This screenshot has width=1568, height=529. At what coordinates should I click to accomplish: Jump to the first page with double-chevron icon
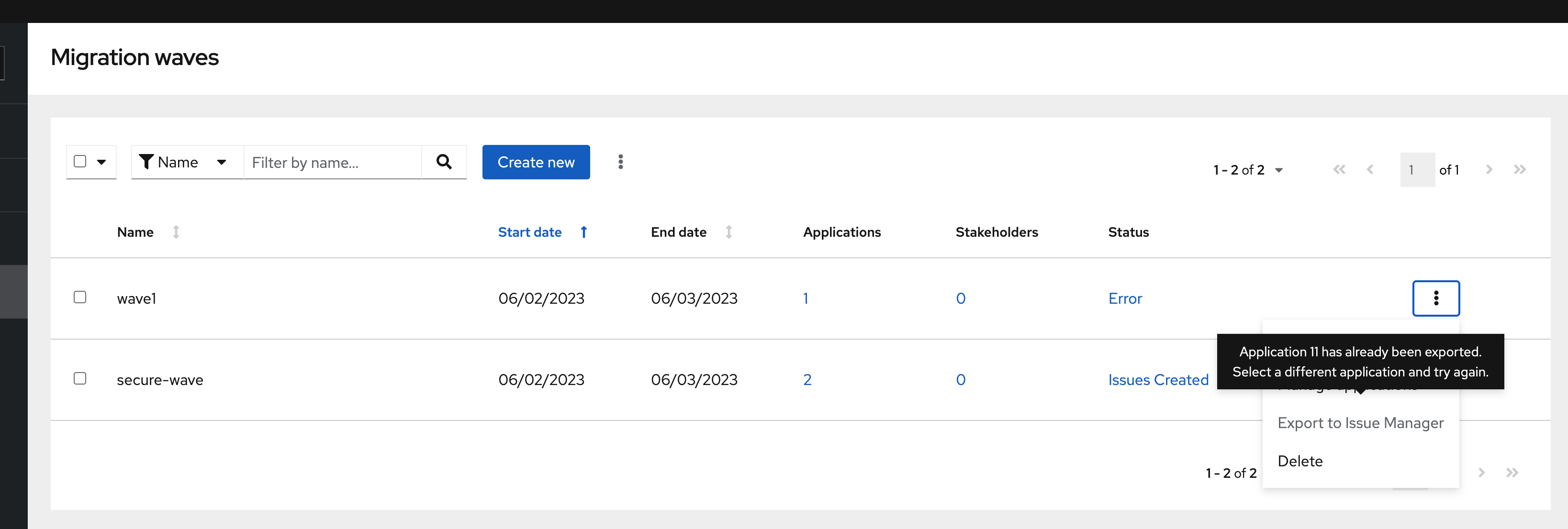click(1339, 170)
